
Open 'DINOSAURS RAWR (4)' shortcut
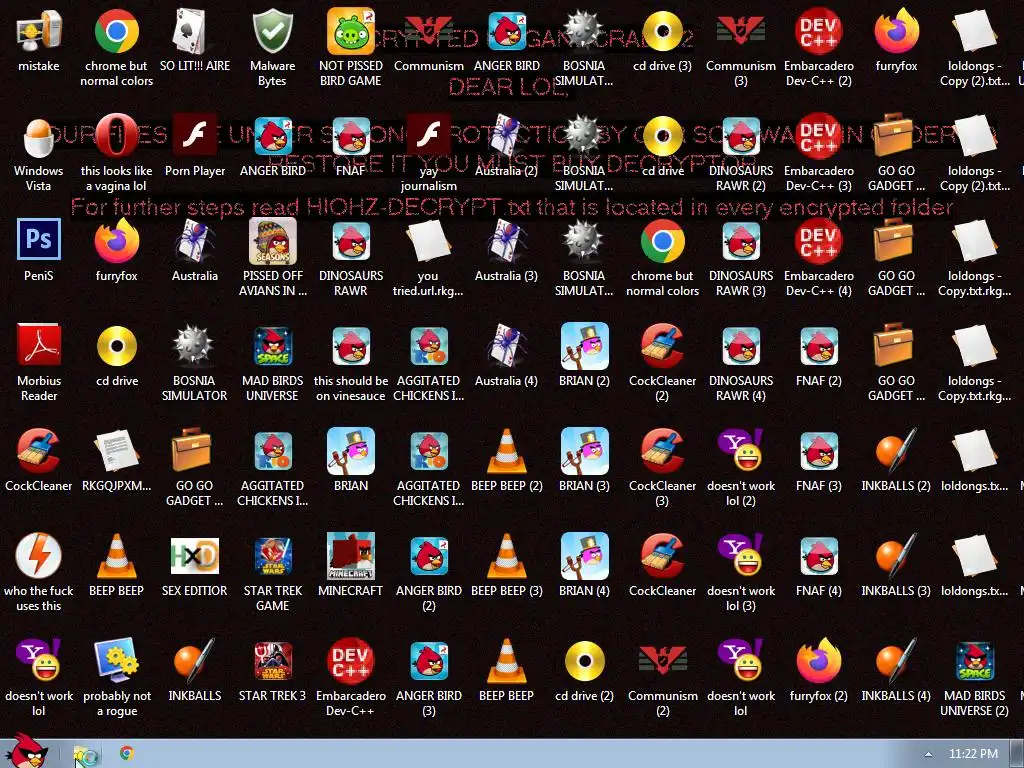(741, 345)
